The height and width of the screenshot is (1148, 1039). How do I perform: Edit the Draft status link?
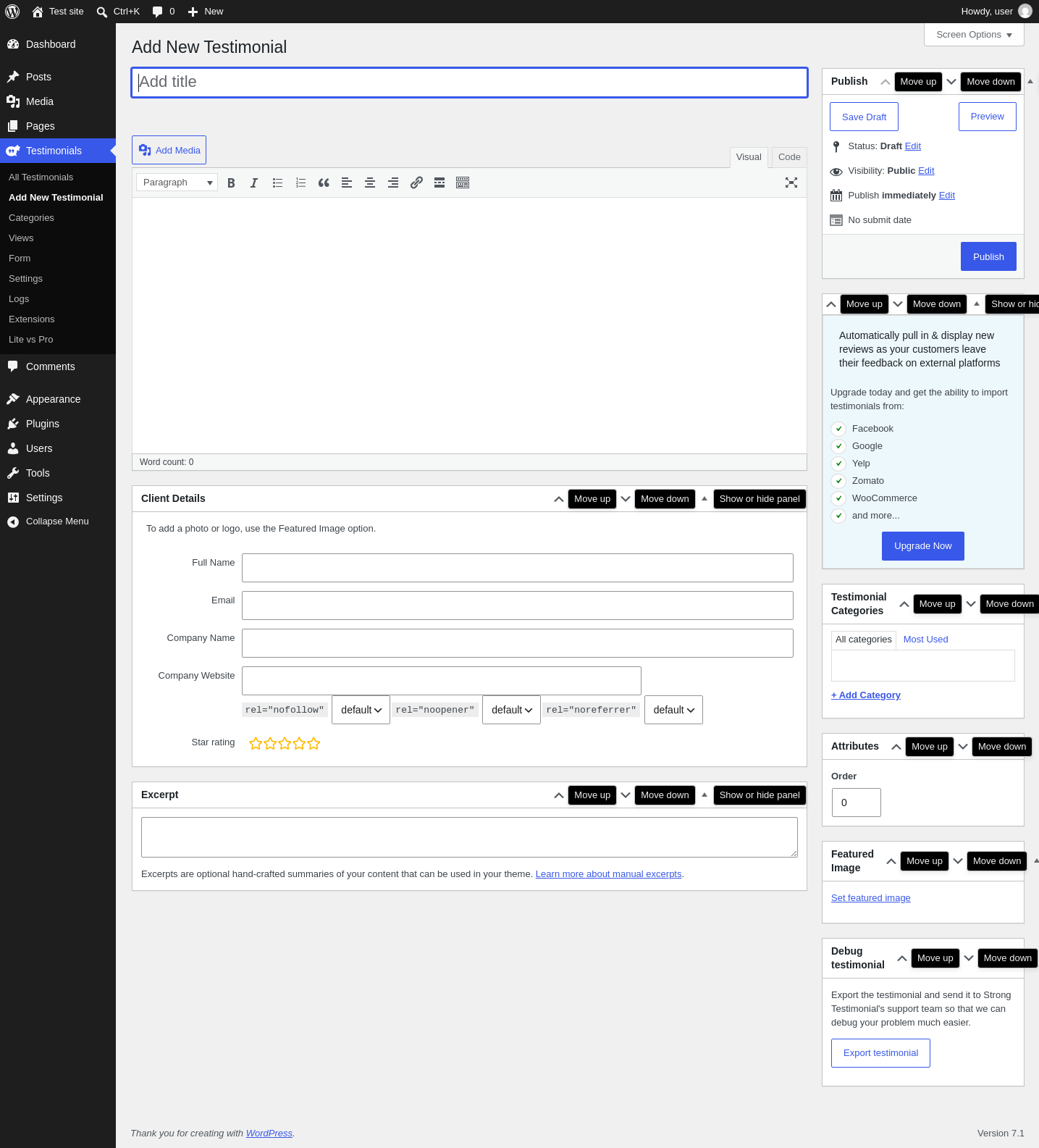coord(913,146)
